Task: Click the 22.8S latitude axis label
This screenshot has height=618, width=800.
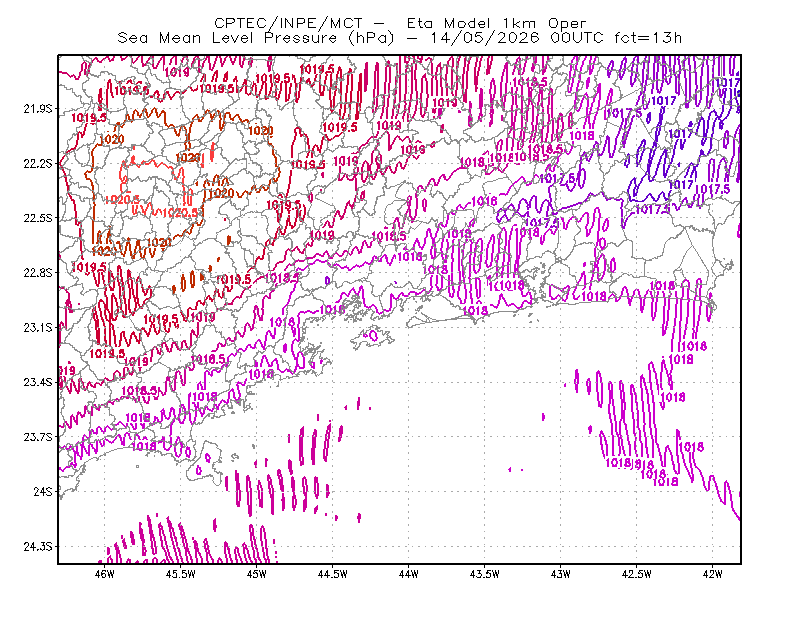Action: (38, 273)
